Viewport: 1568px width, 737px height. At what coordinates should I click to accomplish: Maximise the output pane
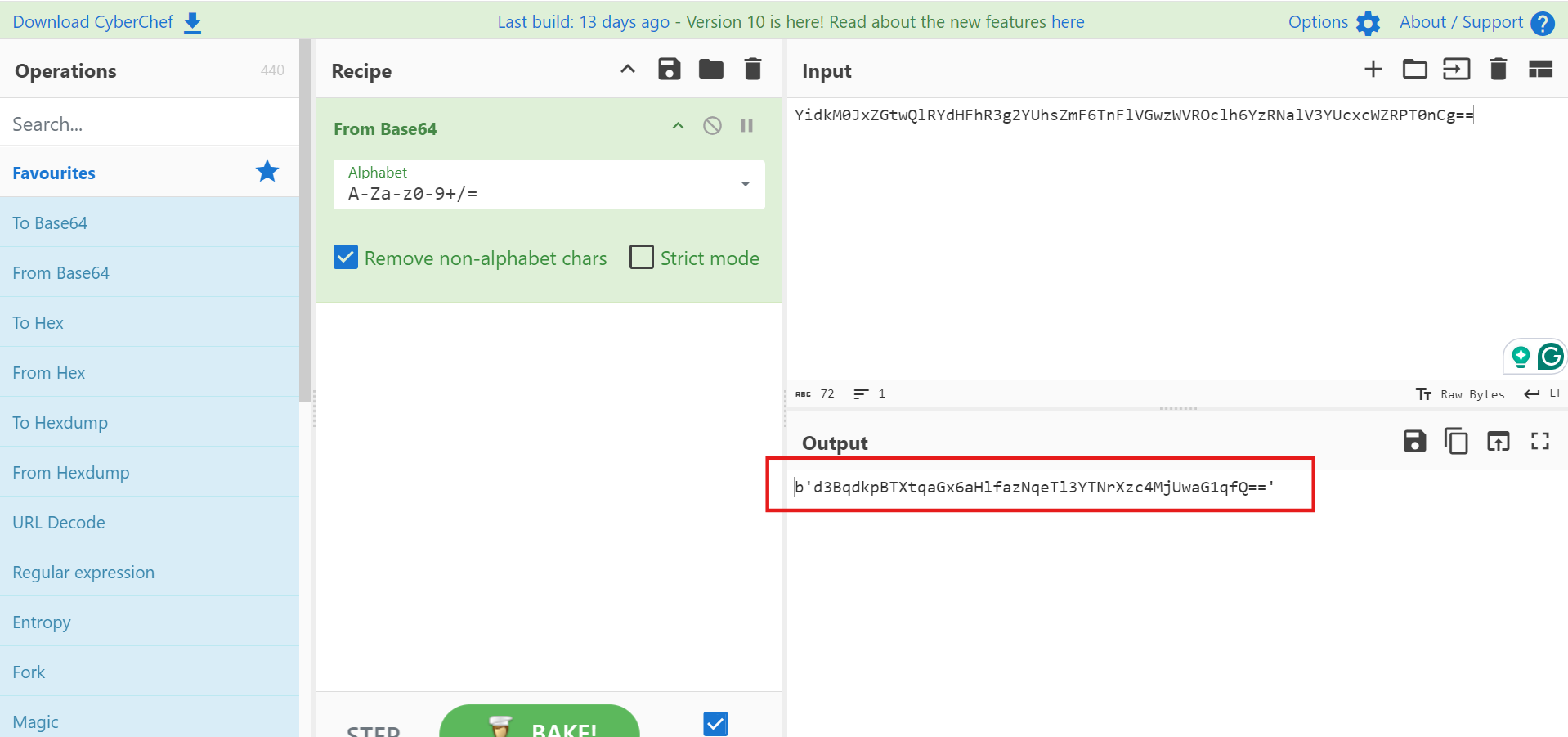[x=1540, y=442]
